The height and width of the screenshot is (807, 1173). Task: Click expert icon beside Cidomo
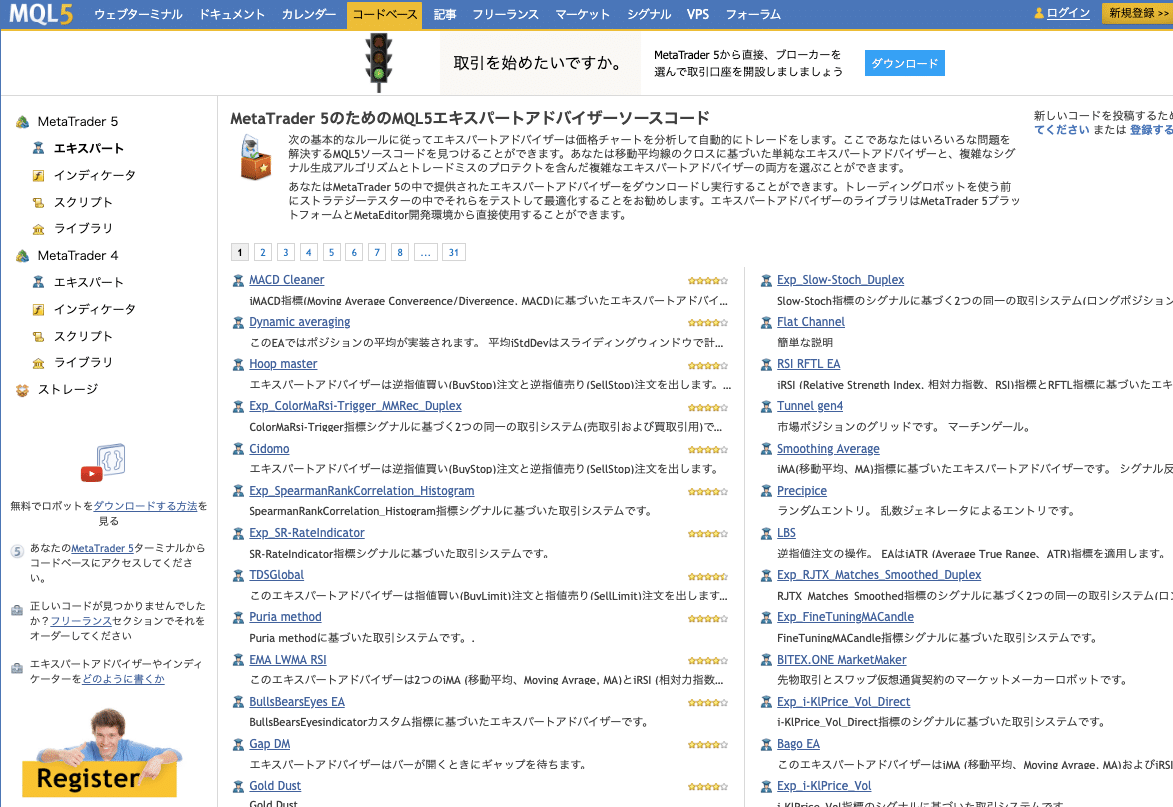[238, 449]
